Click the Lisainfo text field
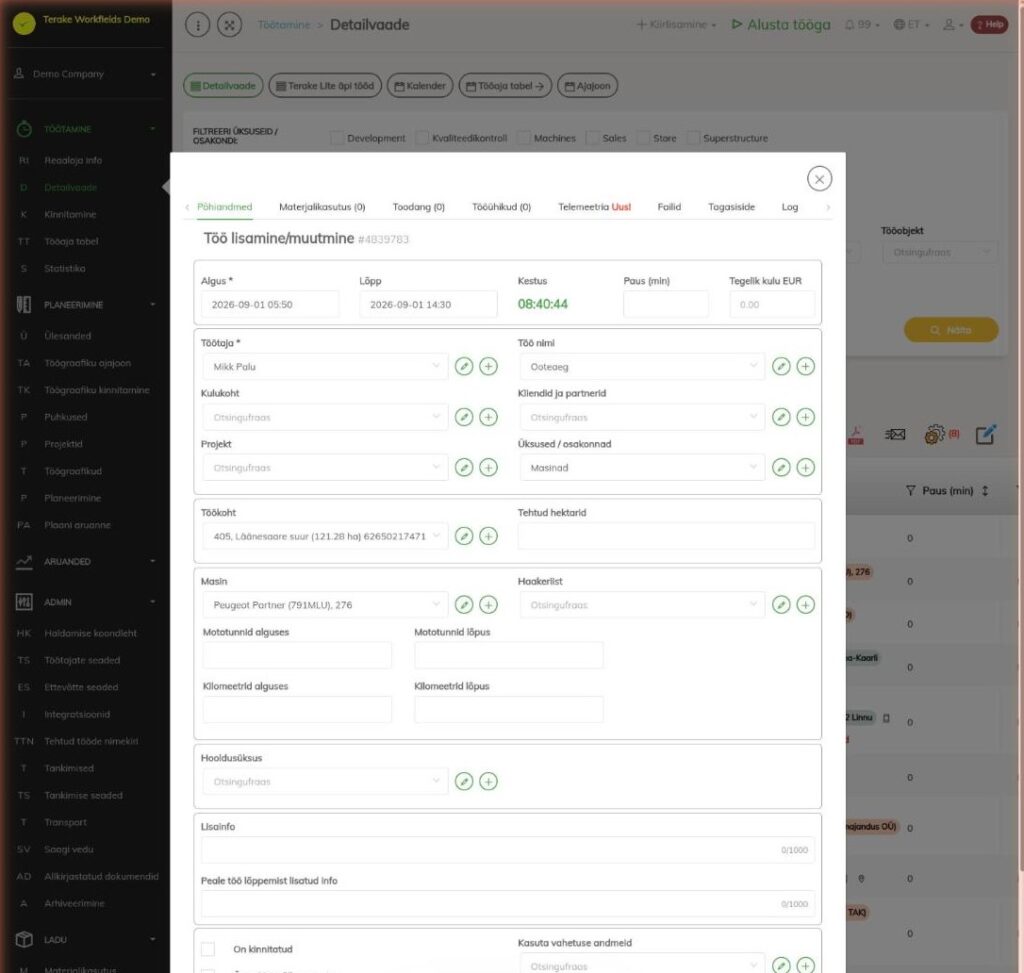Image resolution: width=1024 pixels, height=973 pixels. pos(507,850)
